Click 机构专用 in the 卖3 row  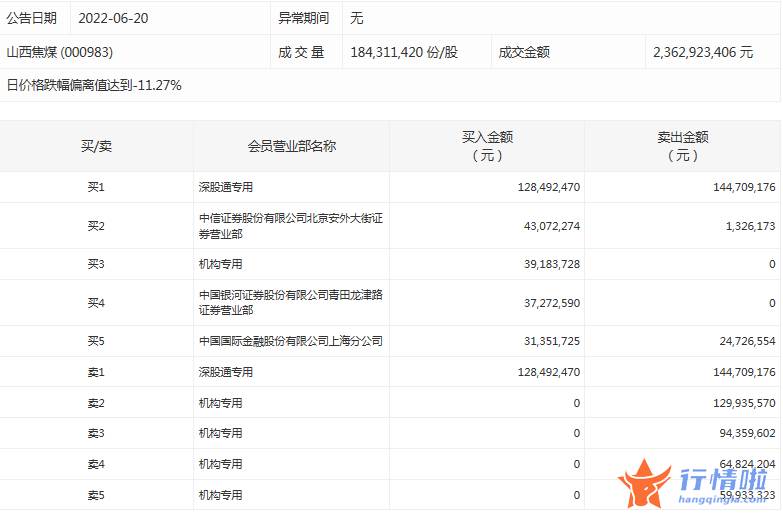pos(220,434)
